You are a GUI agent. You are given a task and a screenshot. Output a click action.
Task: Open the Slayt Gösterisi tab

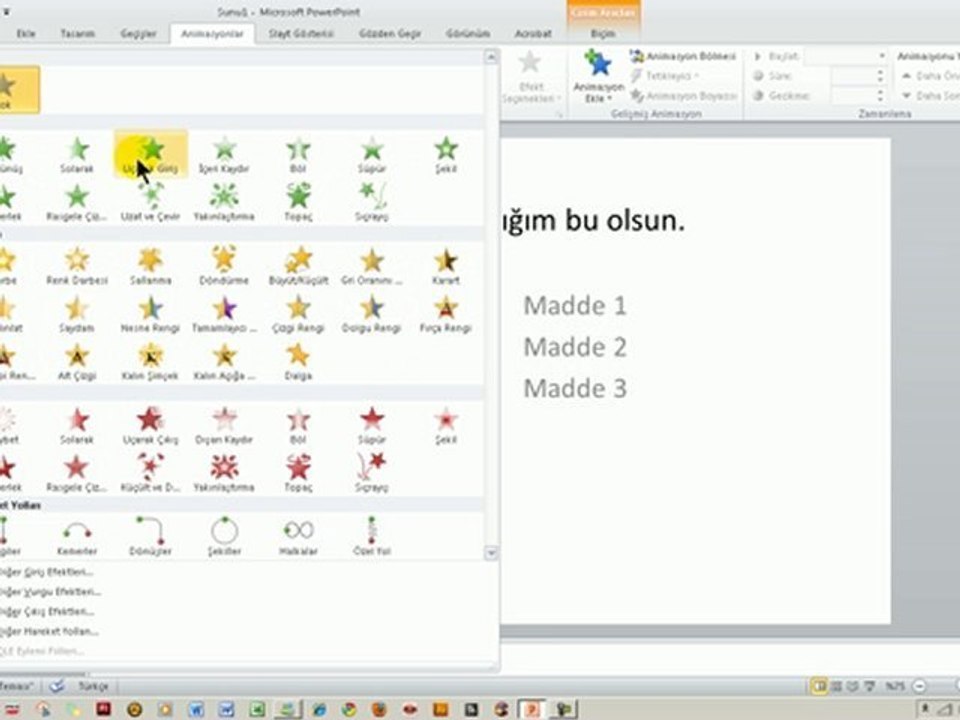(x=301, y=34)
